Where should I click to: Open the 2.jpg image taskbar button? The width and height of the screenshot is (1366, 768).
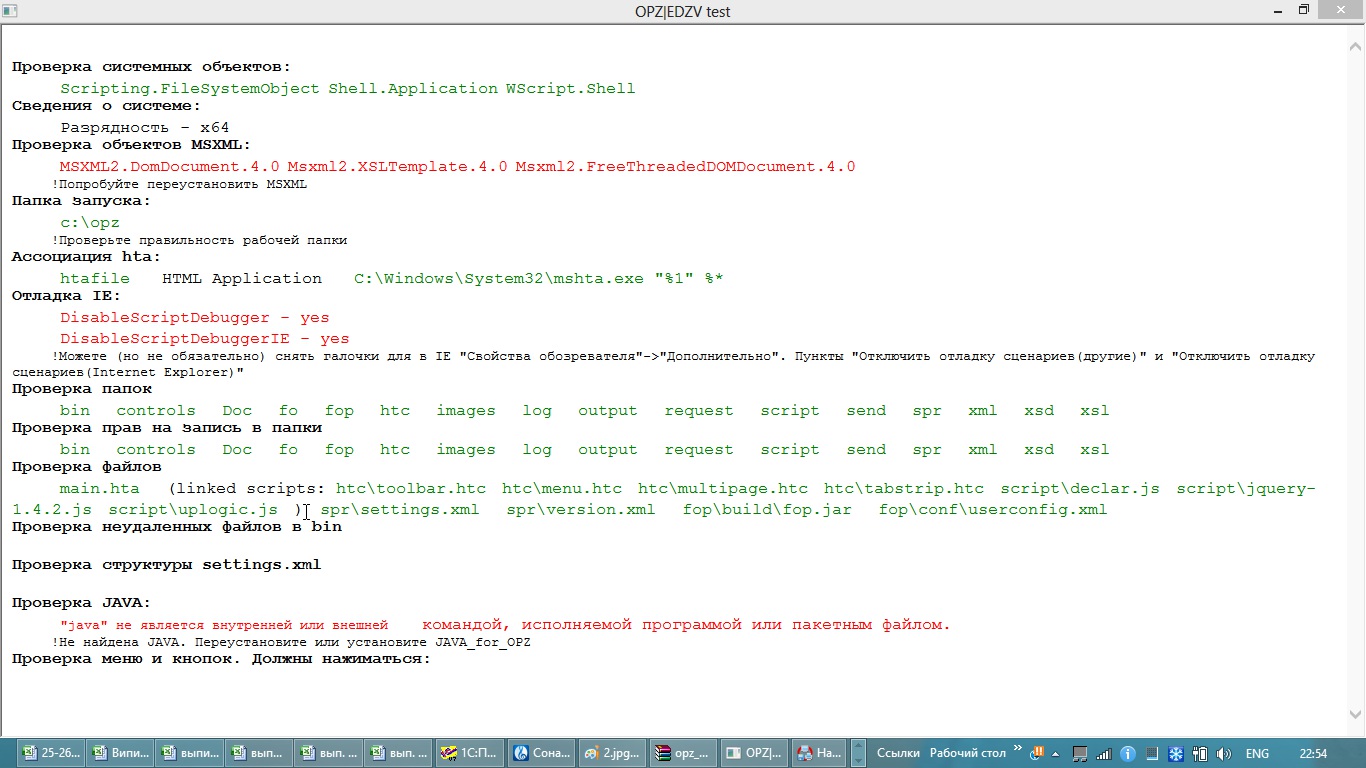coord(612,753)
